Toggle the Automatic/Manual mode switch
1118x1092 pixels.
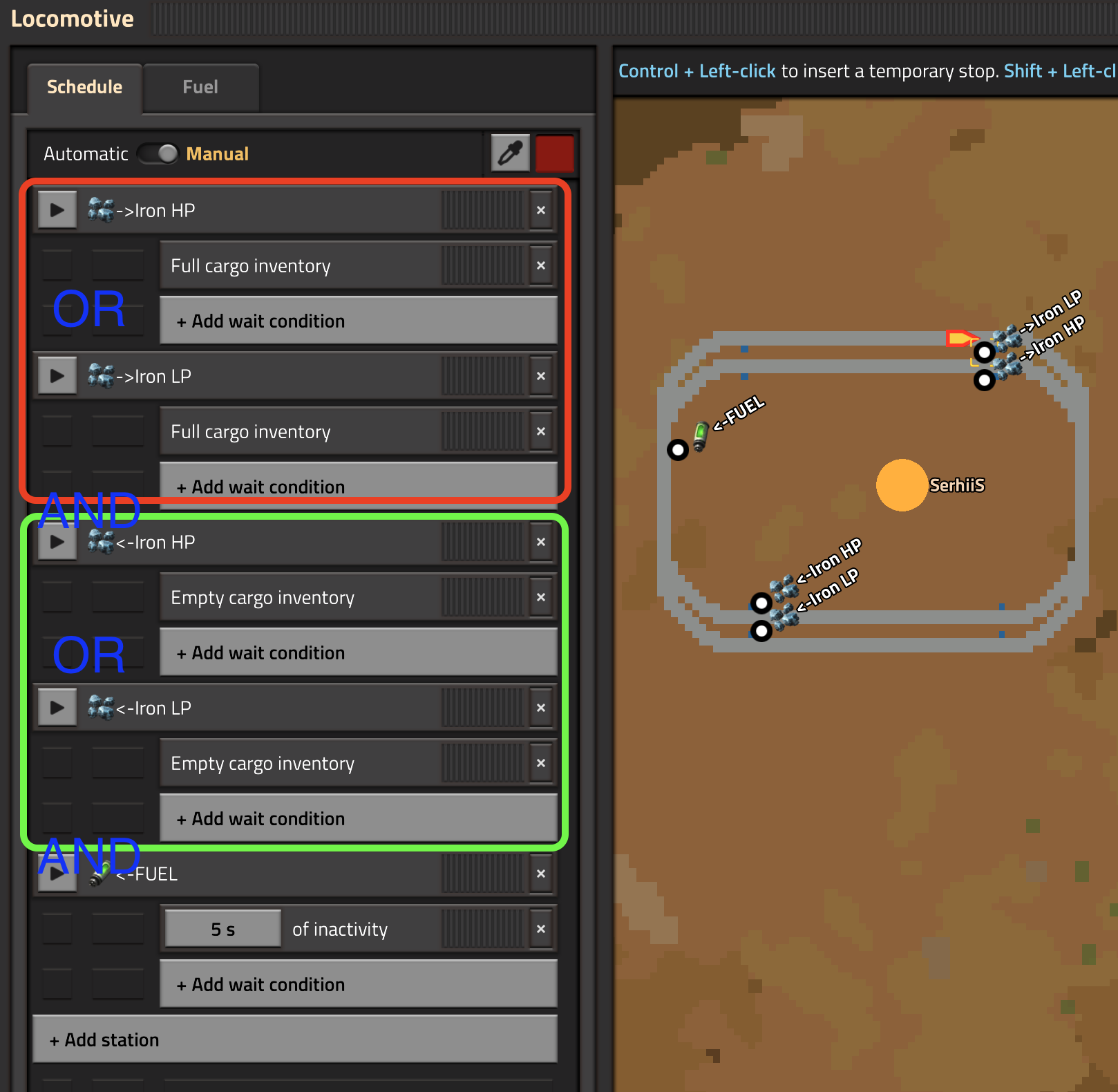coord(158,153)
